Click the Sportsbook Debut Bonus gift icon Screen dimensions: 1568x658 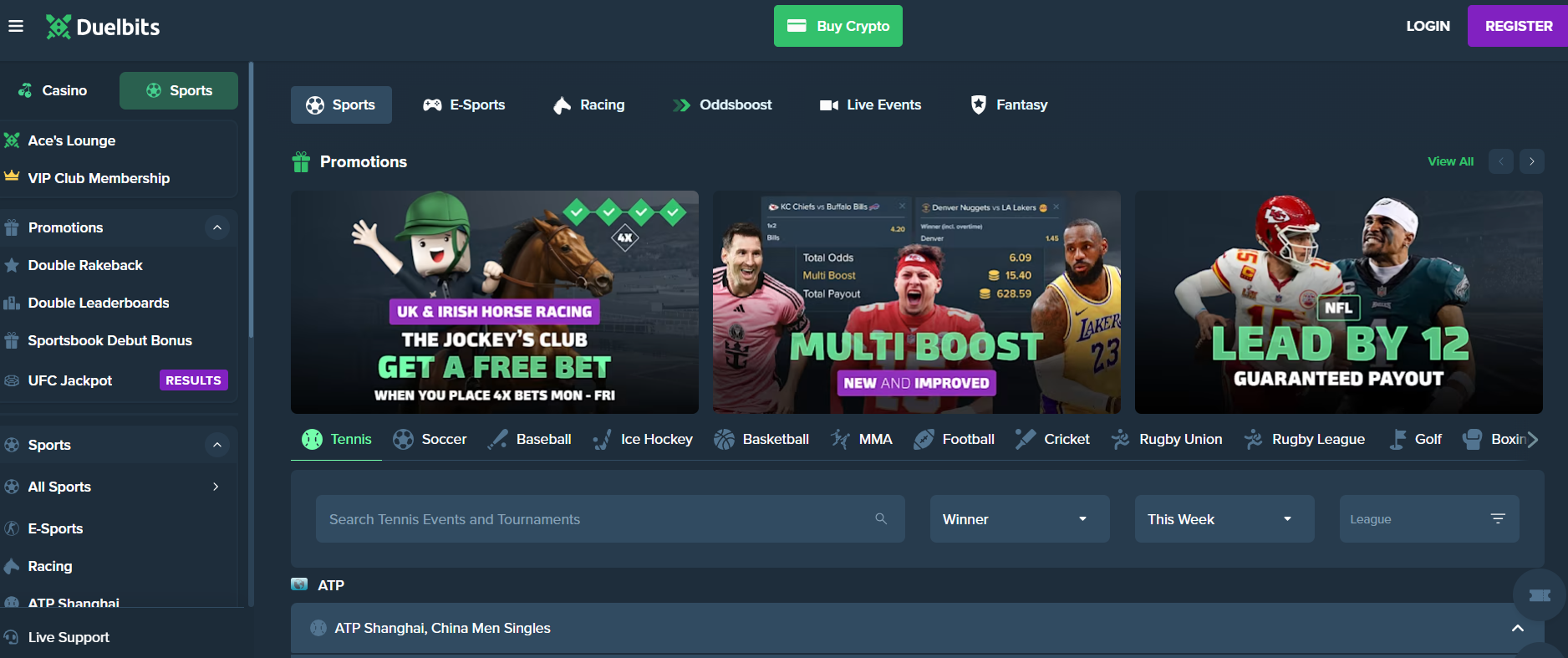[12, 340]
